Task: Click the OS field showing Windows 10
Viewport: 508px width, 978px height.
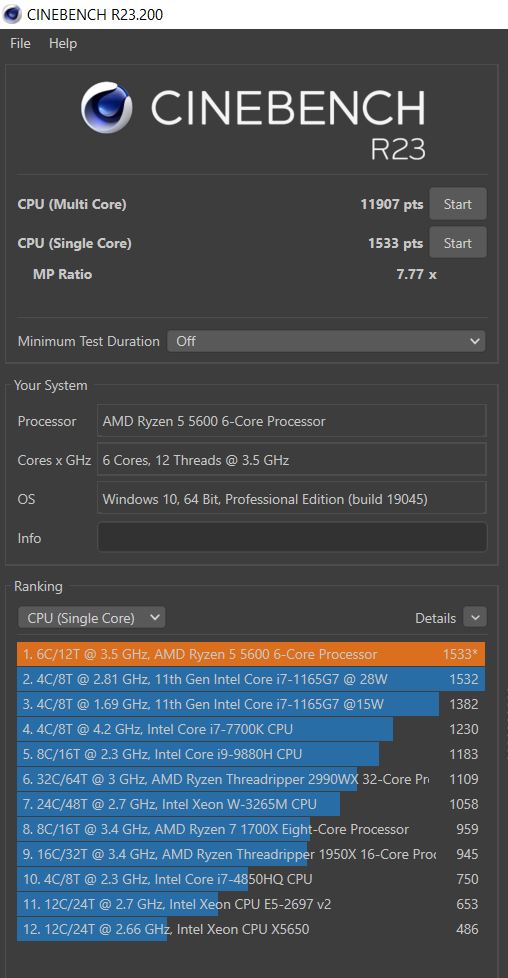Action: tap(291, 499)
